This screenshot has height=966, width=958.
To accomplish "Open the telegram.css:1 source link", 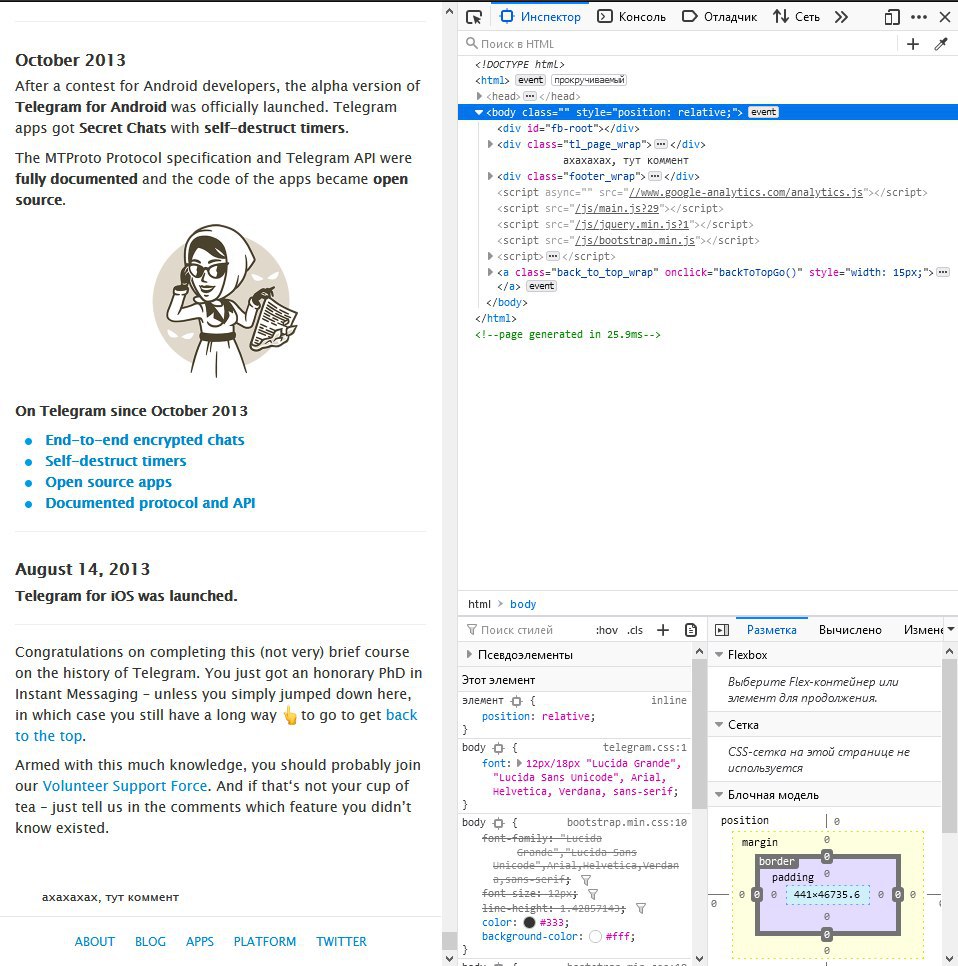I will click(x=644, y=747).
